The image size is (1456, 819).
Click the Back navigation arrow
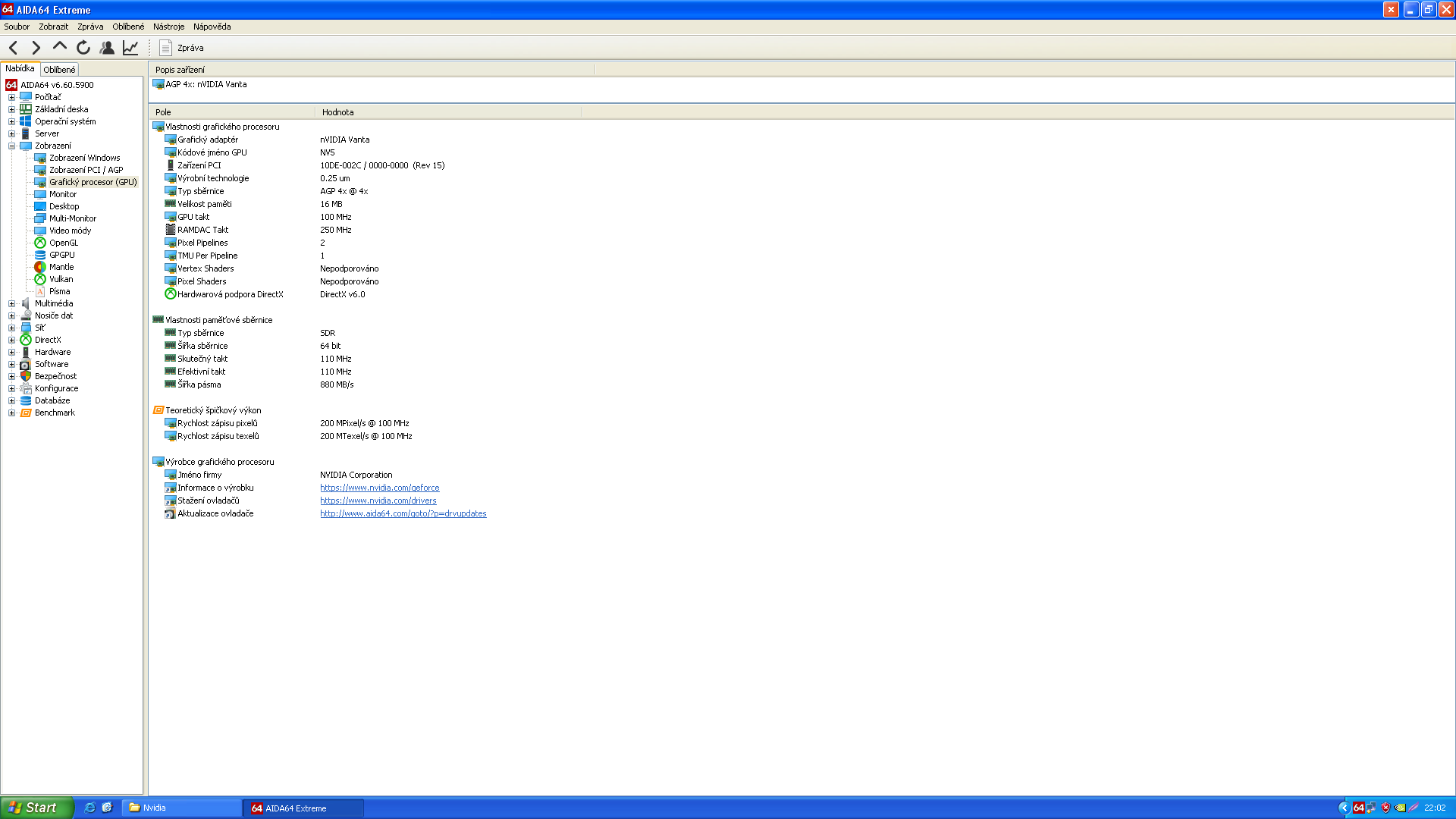click(14, 48)
